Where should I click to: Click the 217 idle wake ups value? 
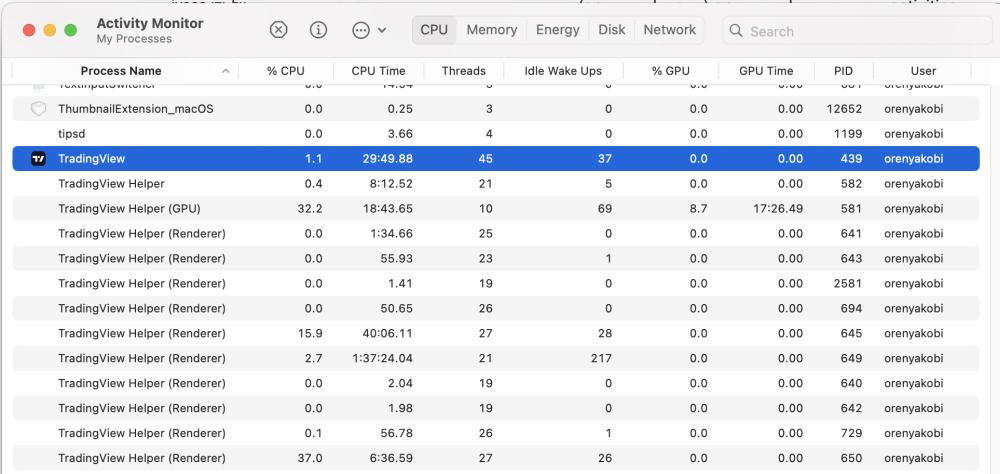click(x=602, y=359)
